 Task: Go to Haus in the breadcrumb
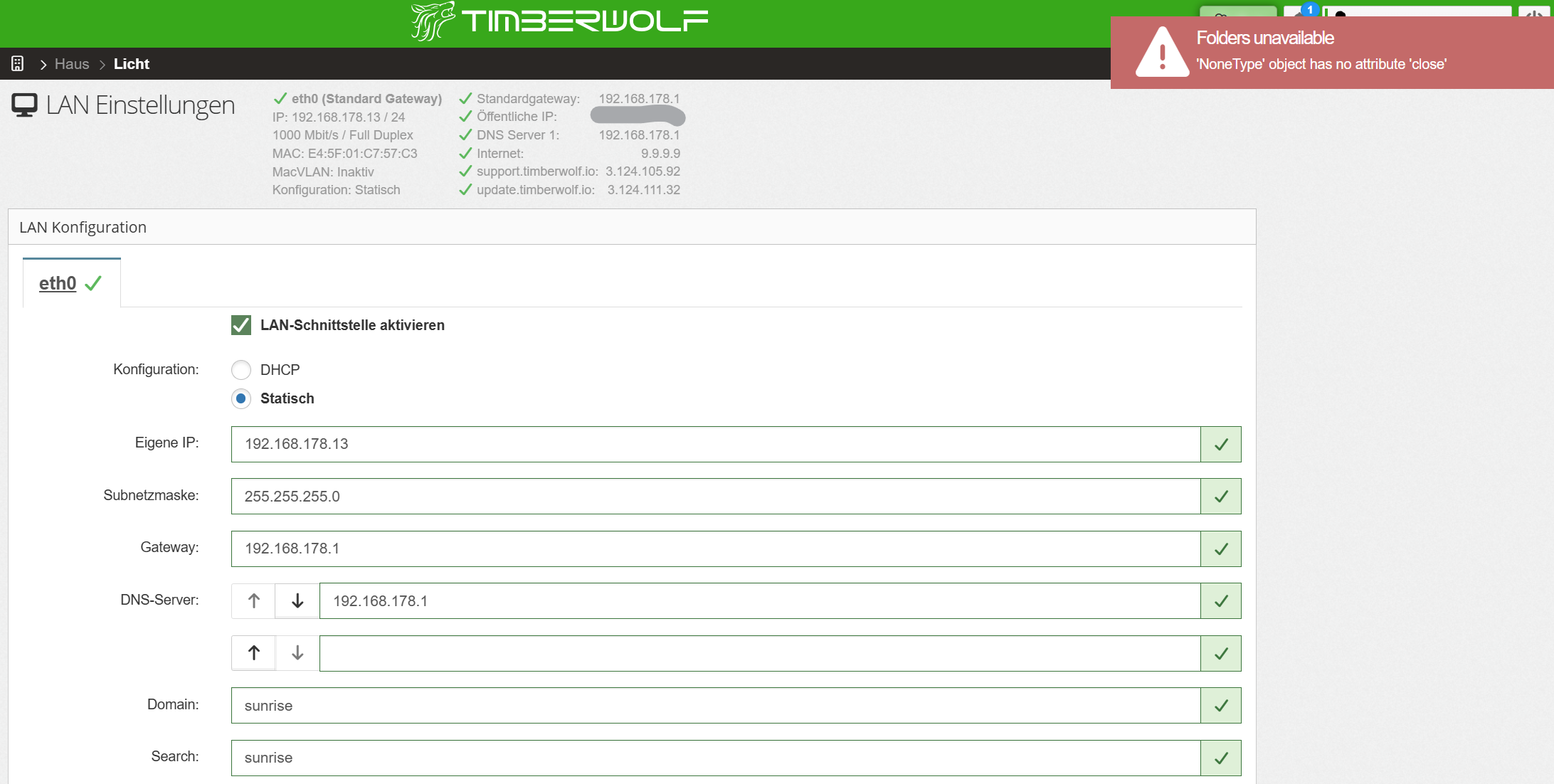tap(72, 64)
